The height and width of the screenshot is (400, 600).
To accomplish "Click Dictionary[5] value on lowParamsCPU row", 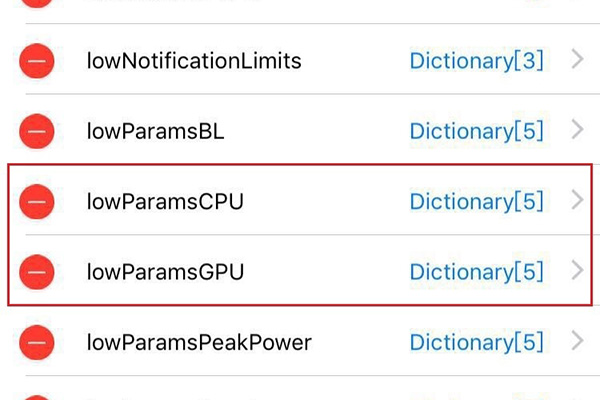I will pyautogui.click(x=477, y=202).
